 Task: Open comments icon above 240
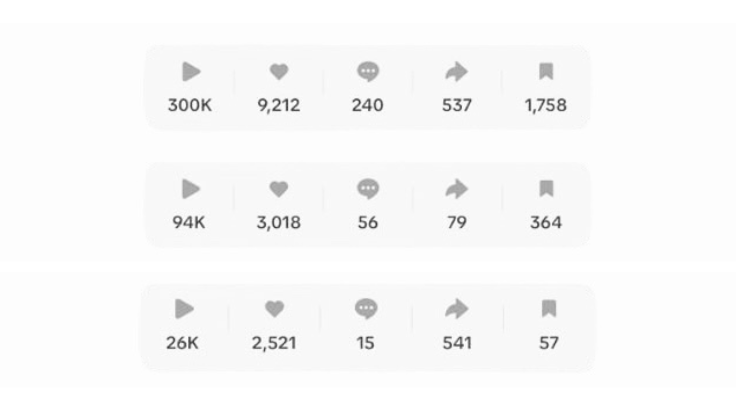point(368,72)
